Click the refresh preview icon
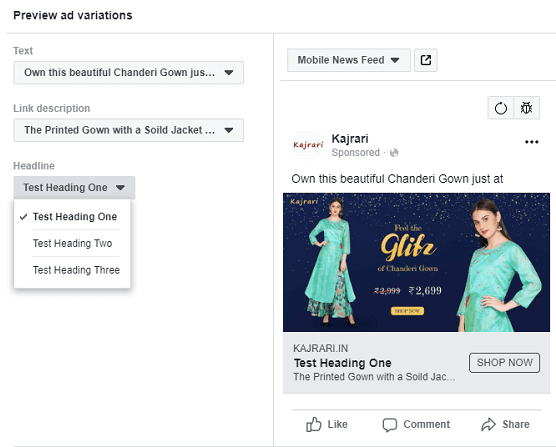Image resolution: width=556 pixels, height=447 pixels. click(500, 108)
